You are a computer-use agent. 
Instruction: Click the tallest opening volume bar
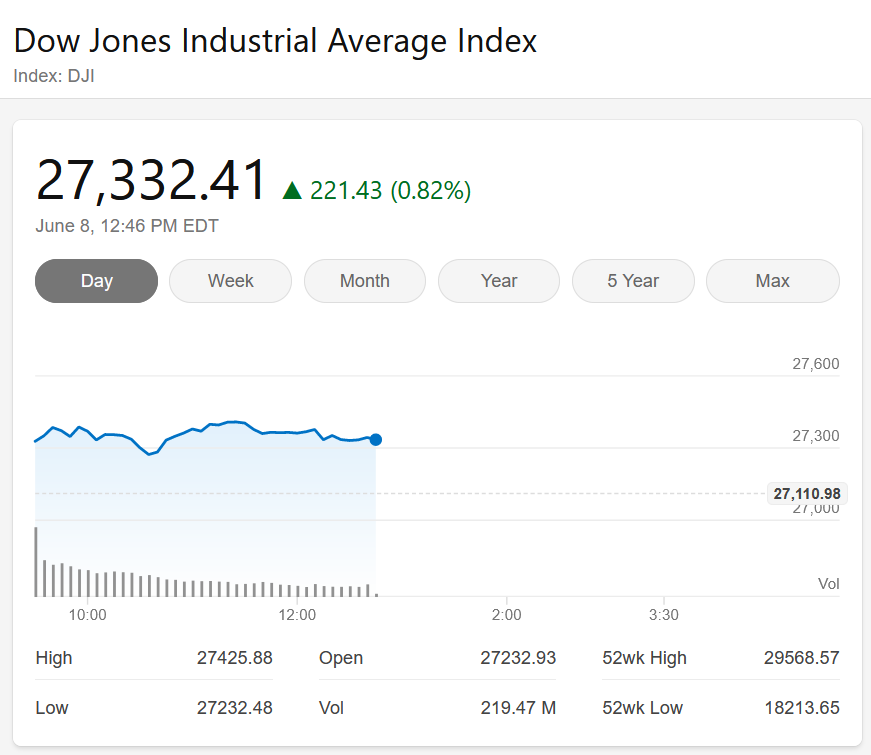coord(36,561)
